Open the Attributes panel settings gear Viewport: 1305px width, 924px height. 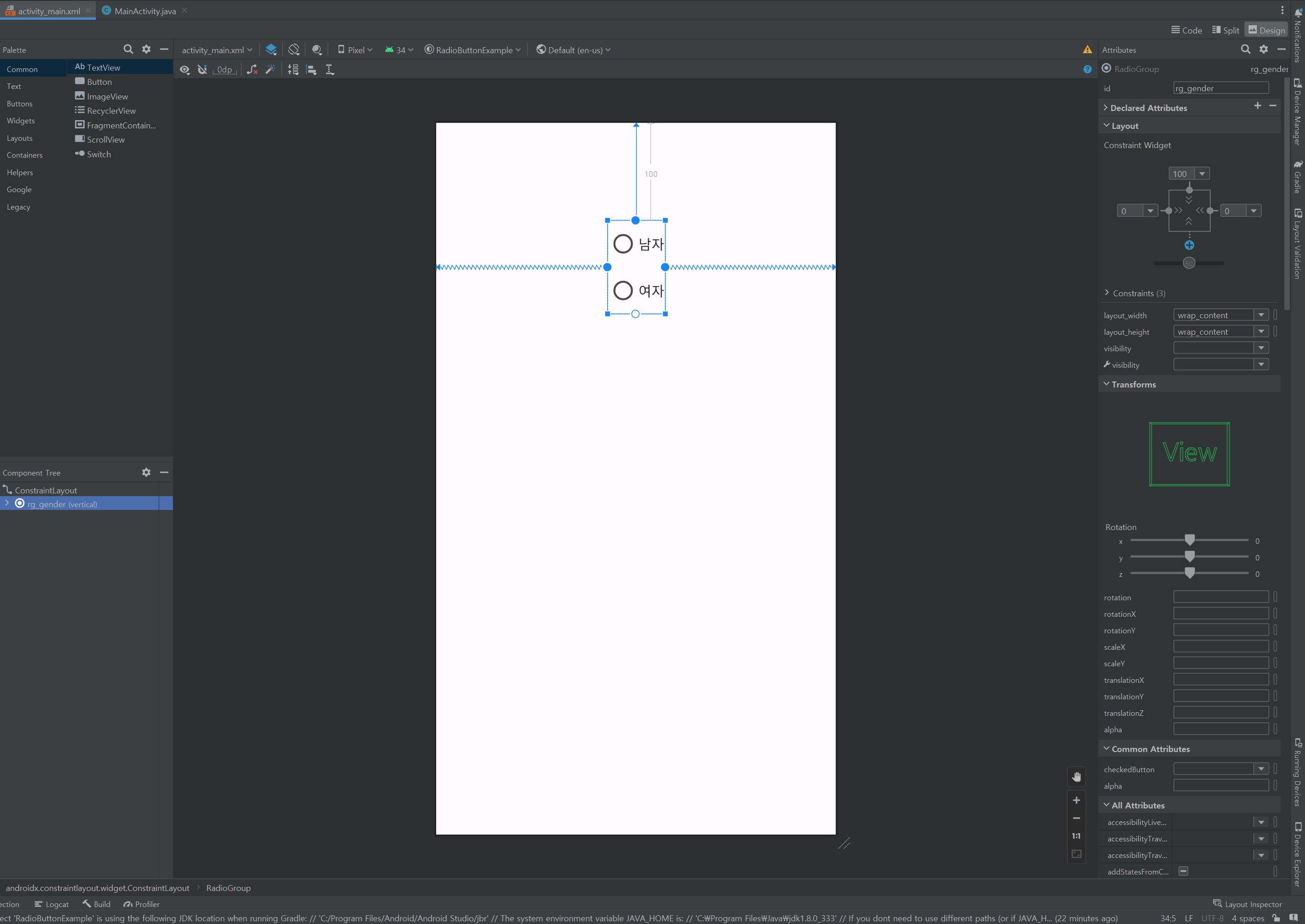1263,50
